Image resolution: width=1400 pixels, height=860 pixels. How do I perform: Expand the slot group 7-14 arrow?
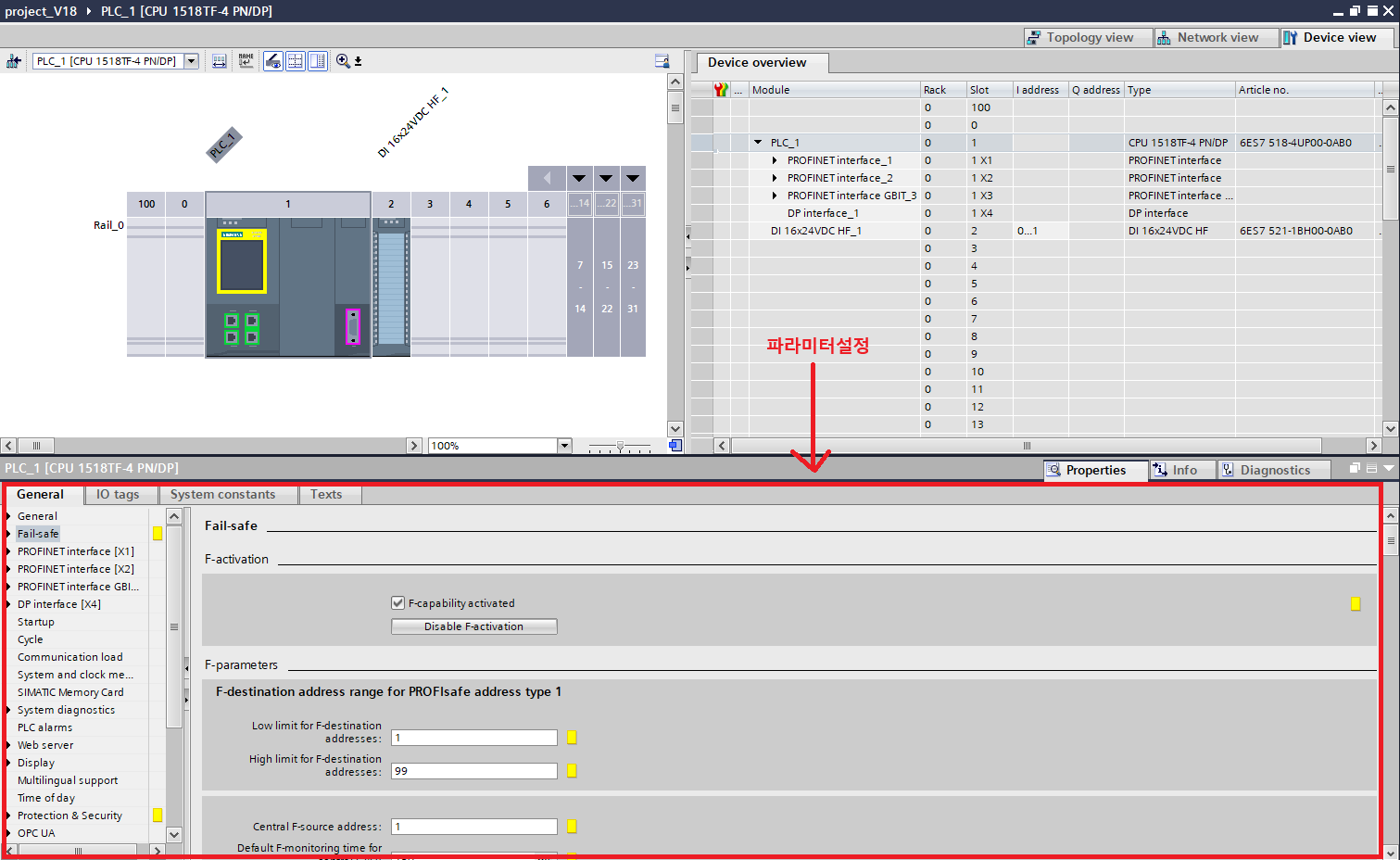(x=579, y=178)
